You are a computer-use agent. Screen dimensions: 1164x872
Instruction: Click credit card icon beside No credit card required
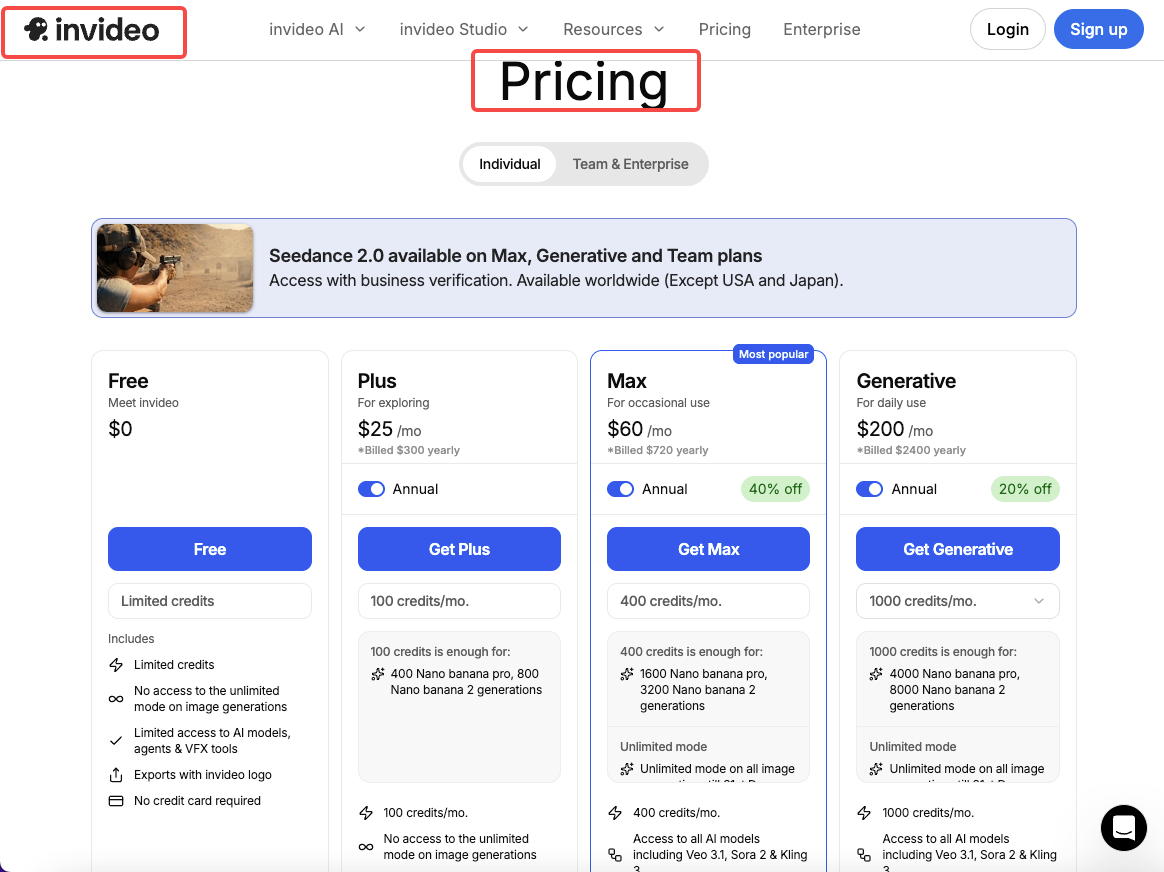(x=116, y=801)
